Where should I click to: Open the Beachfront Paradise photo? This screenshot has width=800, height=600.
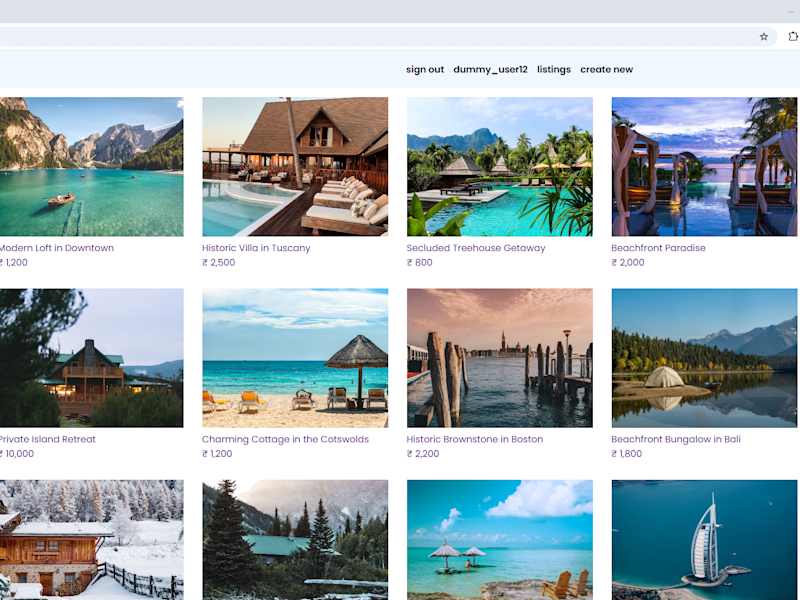[704, 167]
